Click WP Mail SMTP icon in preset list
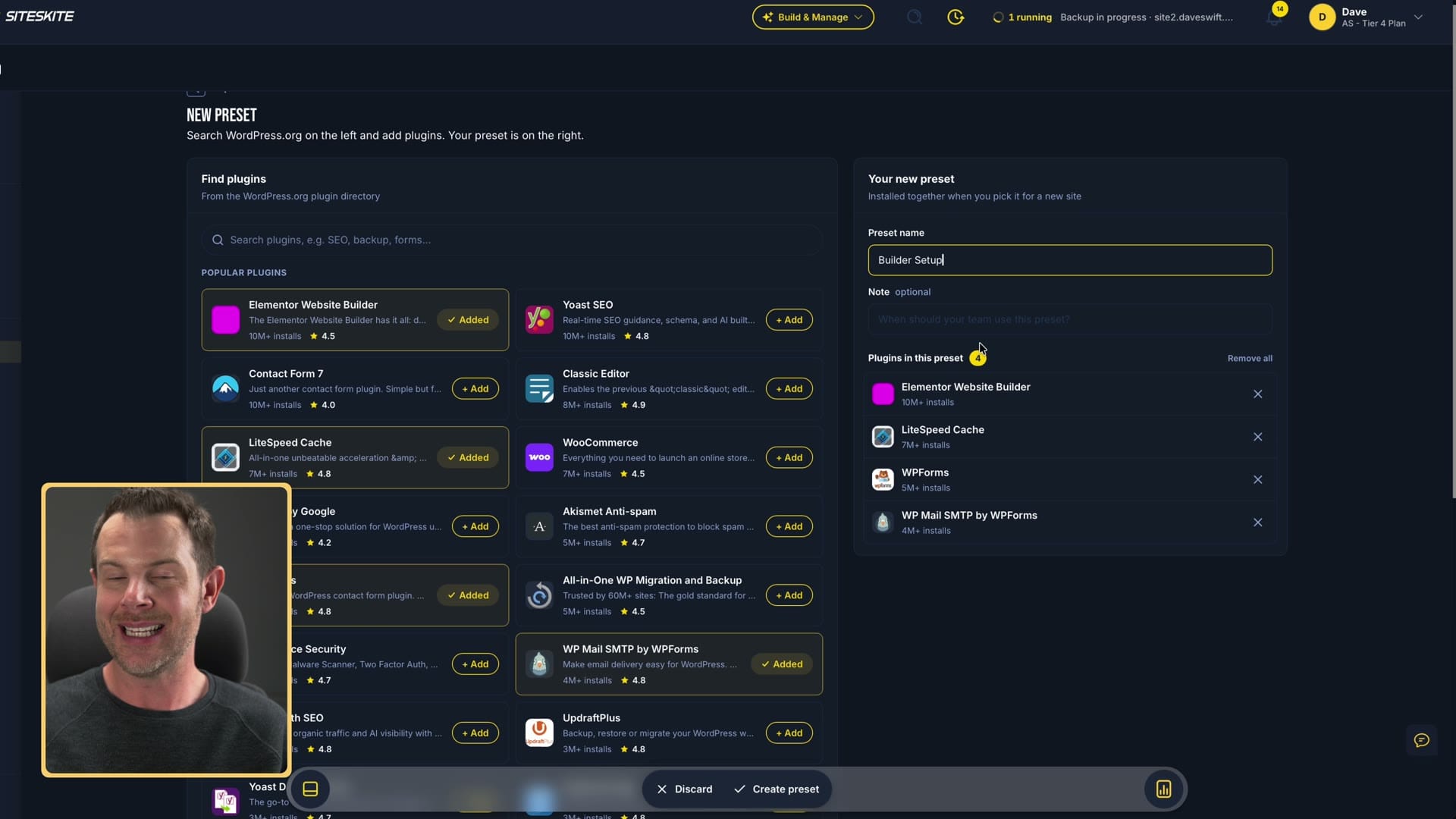 click(x=883, y=522)
